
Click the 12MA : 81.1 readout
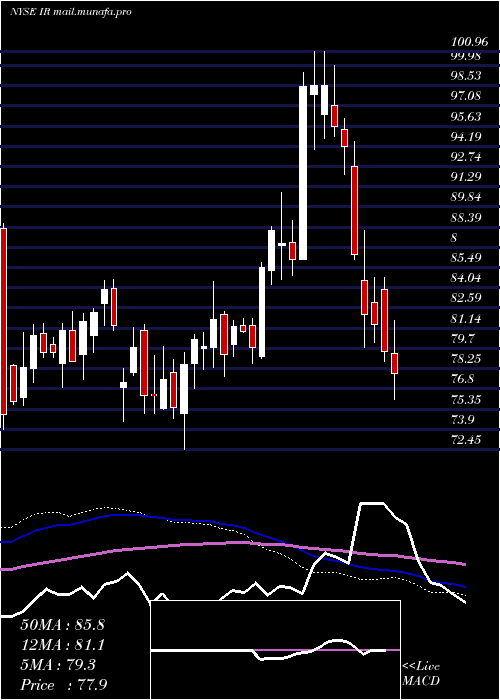click(62, 645)
